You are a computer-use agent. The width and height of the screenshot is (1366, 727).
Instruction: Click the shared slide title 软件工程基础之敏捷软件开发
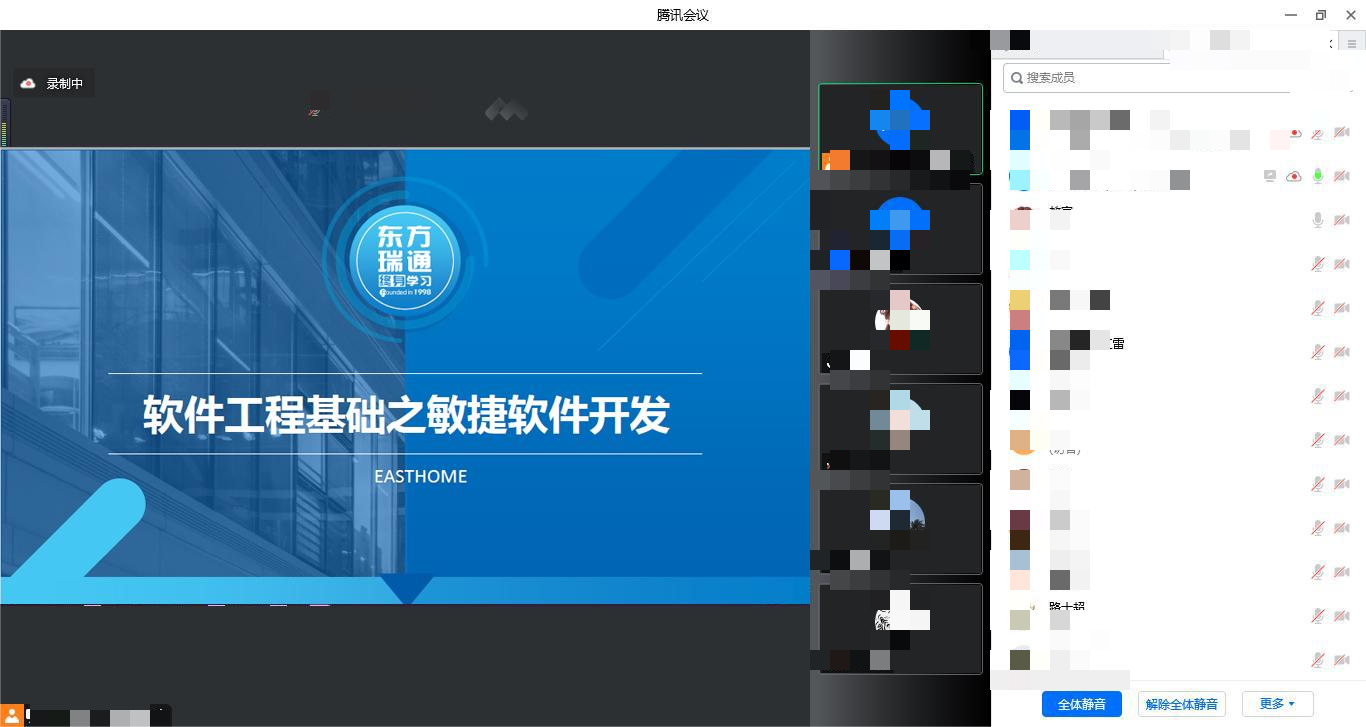point(405,415)
